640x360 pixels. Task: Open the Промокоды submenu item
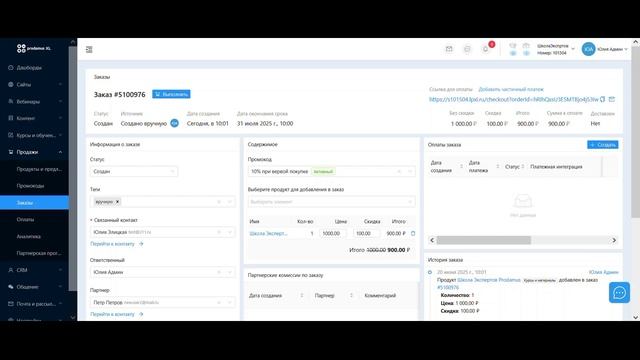click(x=30, y=186)
